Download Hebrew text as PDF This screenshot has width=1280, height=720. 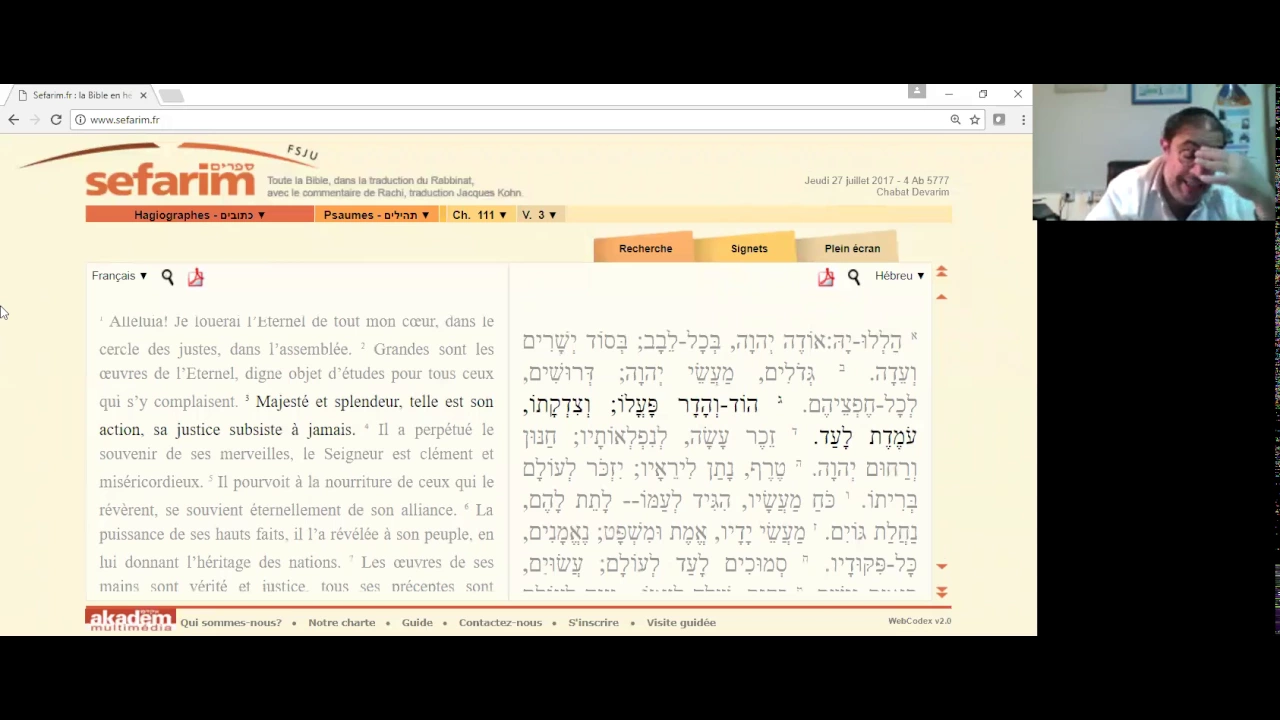pos(826,277)
